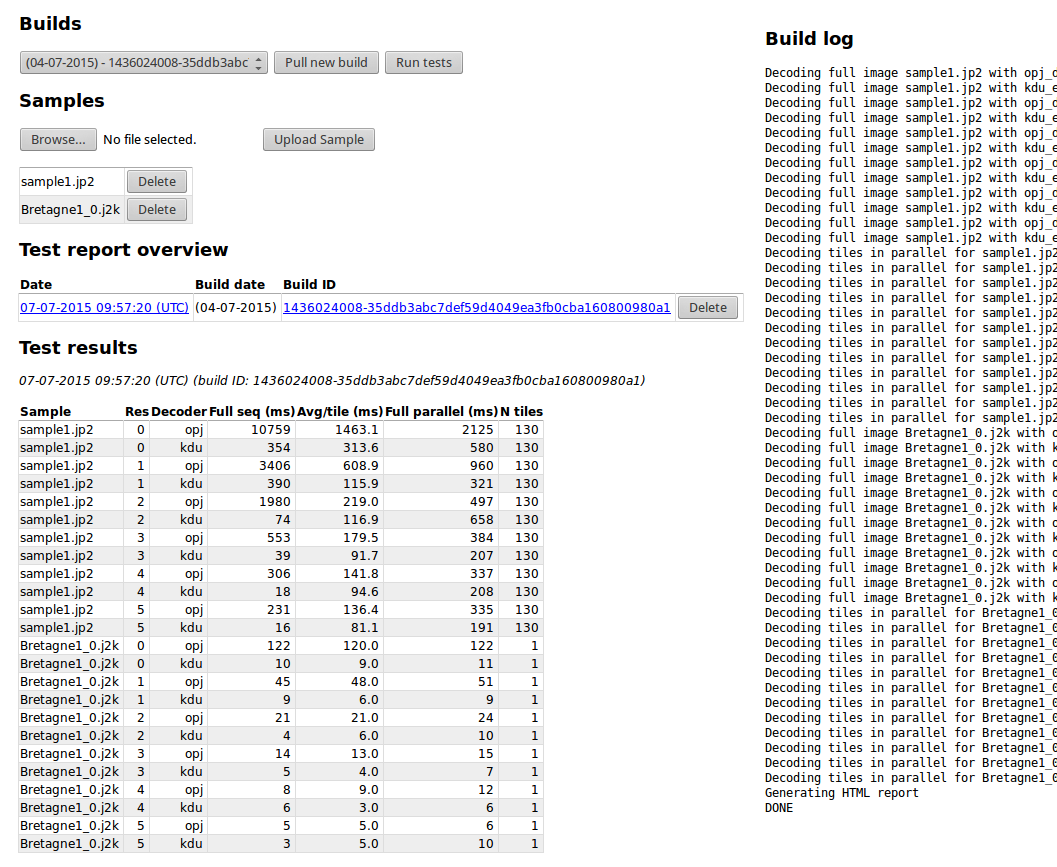This screenshot has width=1057, height=867.
Task: Click the 2125 full parallel value
Action: pyautogui.click(x=477, y=429)
